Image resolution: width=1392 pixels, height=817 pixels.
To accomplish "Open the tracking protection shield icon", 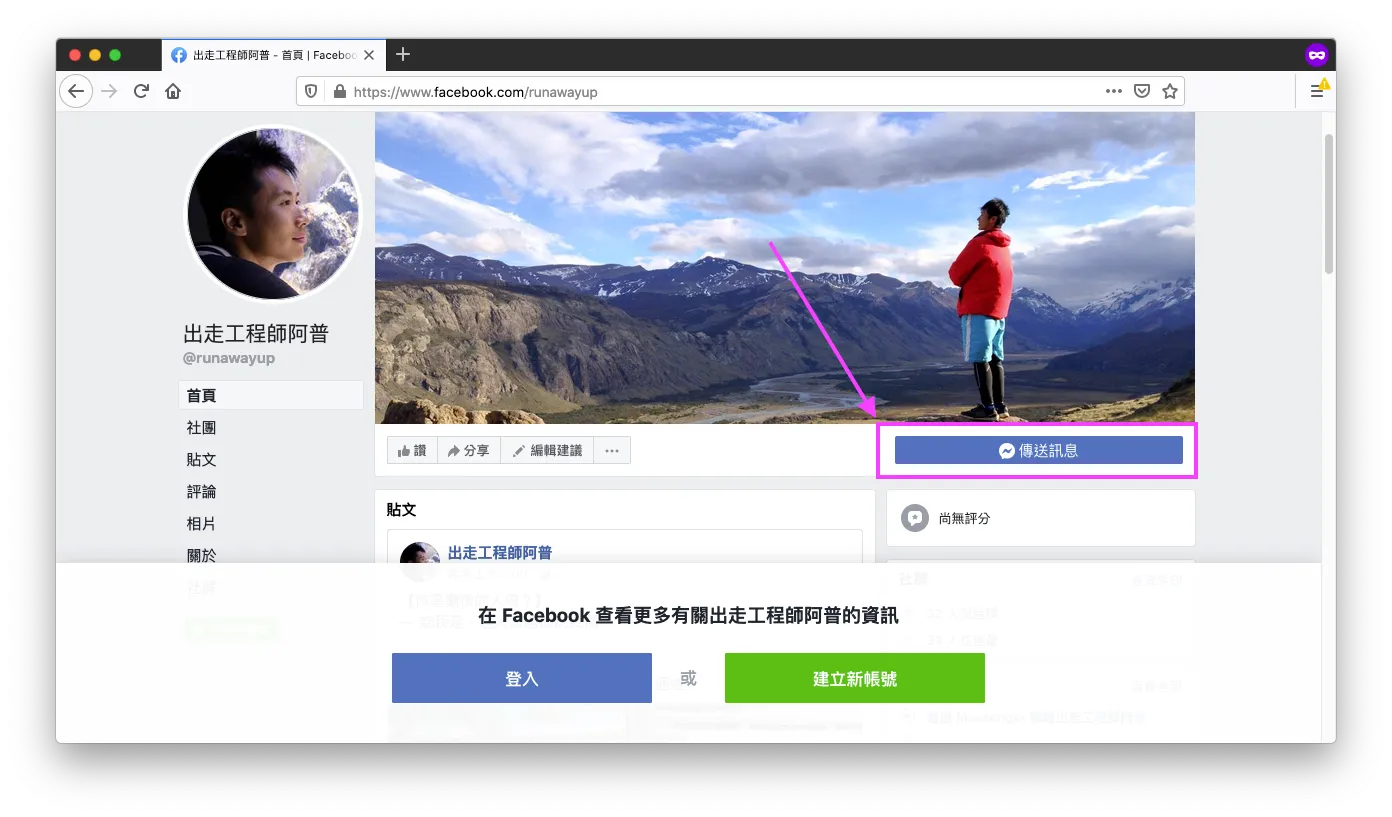I will 311,92.
